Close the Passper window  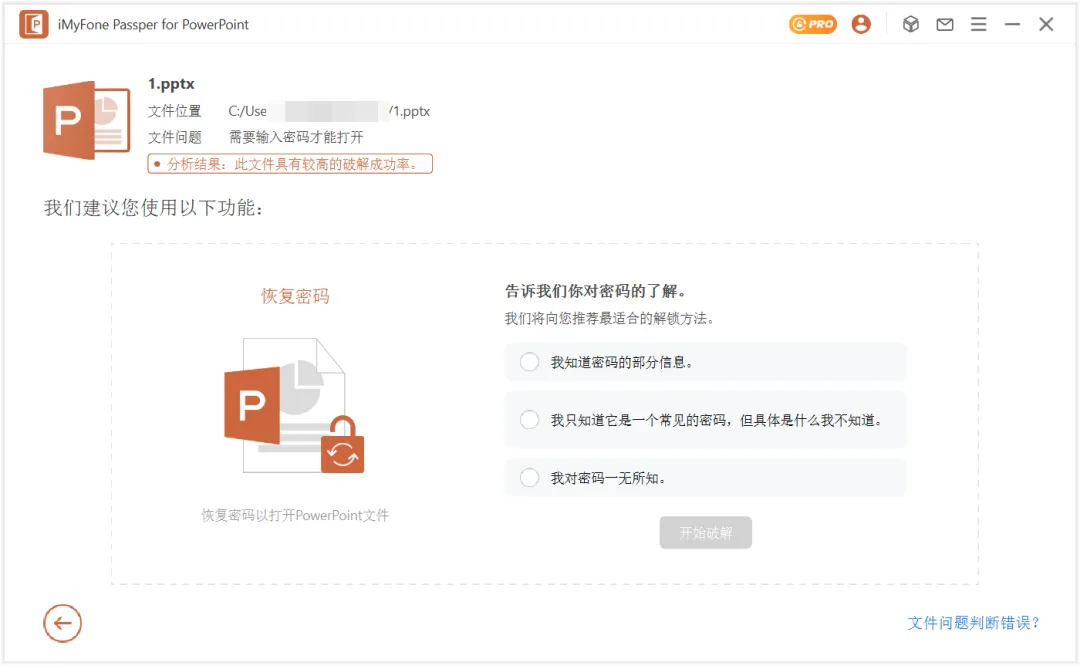point(1046,24)
